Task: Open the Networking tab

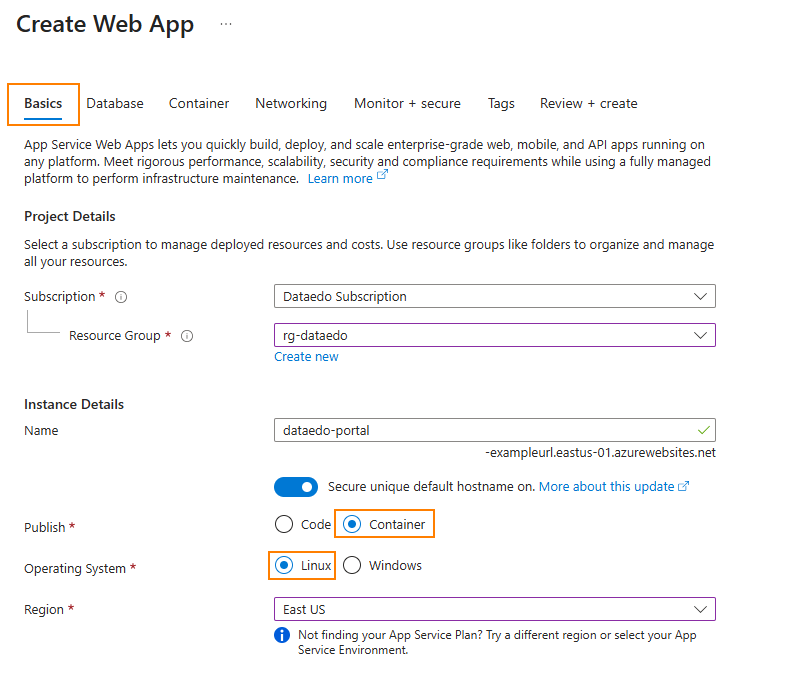Action: (290, 103)
